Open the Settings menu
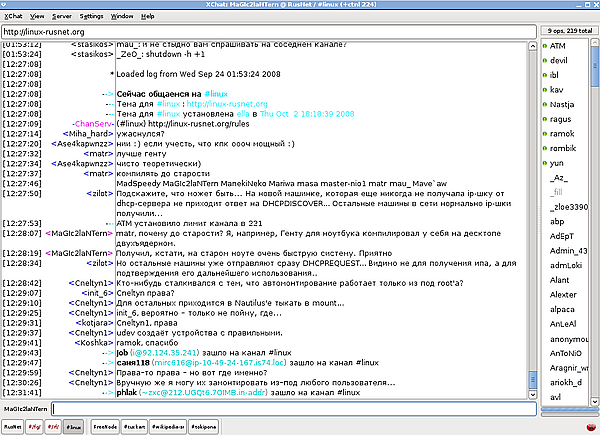Viewport: 600px width, 435px height. [91, 17]
